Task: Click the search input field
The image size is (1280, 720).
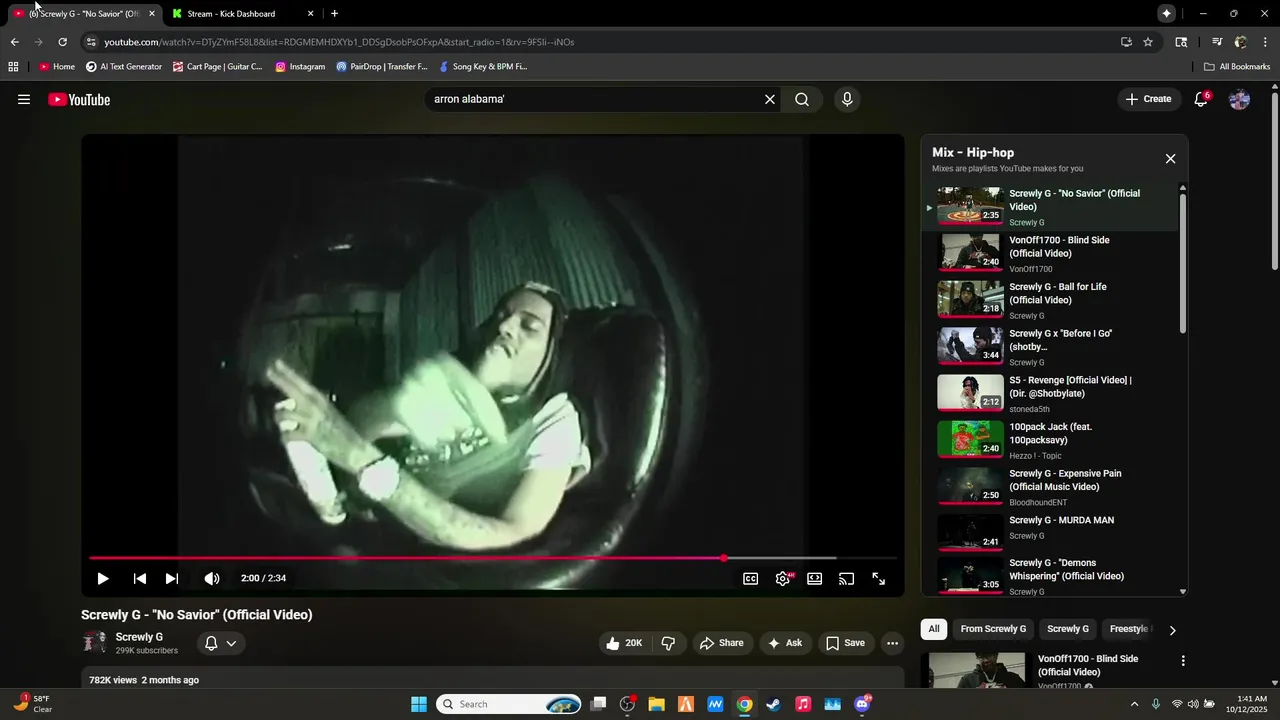Action: (x=595, y=99)
